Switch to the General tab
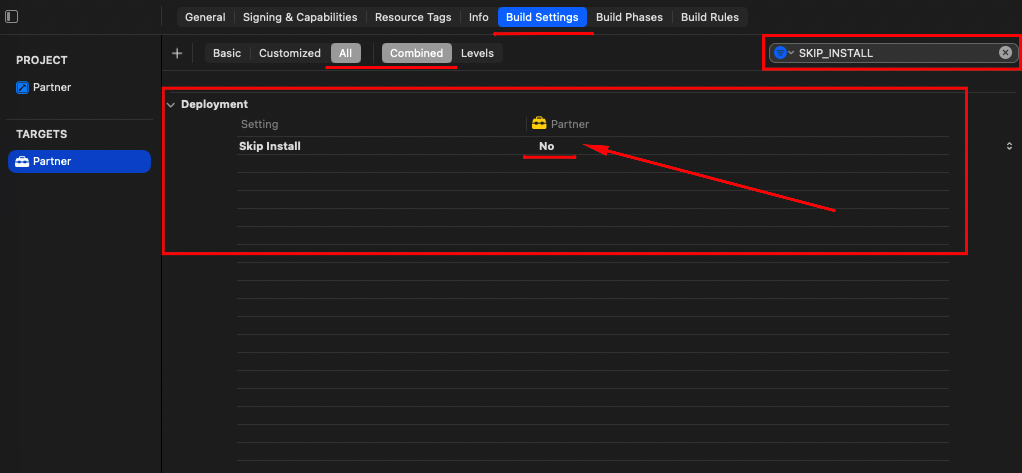Viewport: 1022px width, 473px height. 205,17
